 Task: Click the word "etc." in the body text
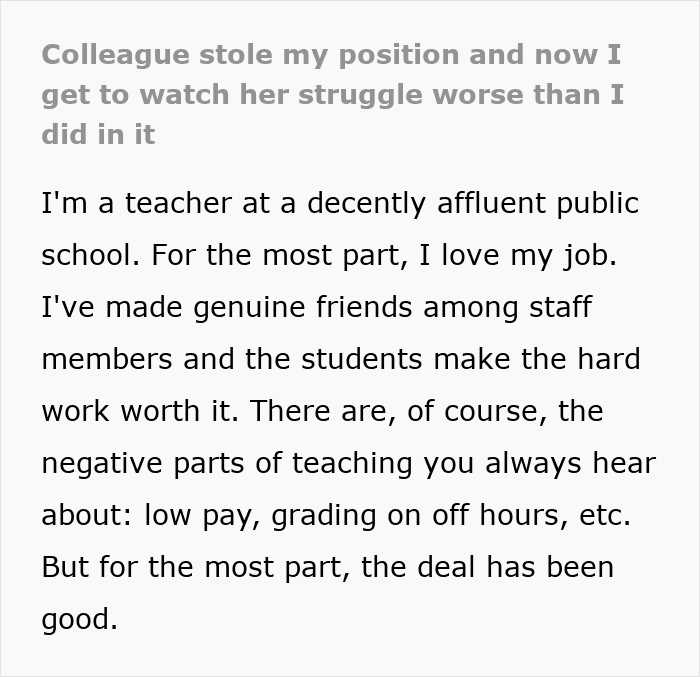tap(605, 515)
